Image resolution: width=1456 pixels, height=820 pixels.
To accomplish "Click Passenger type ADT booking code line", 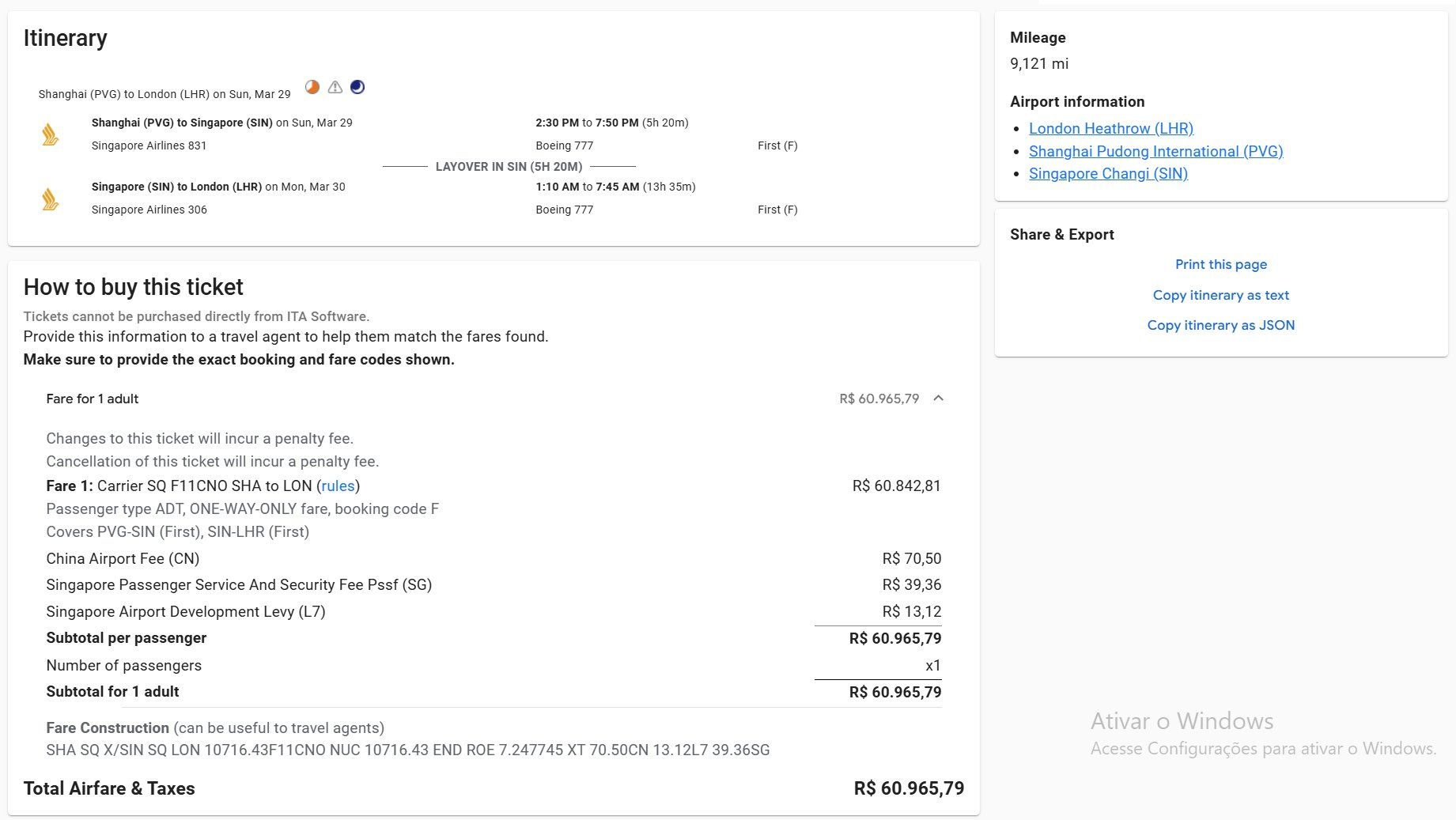I will click(243, 508).
